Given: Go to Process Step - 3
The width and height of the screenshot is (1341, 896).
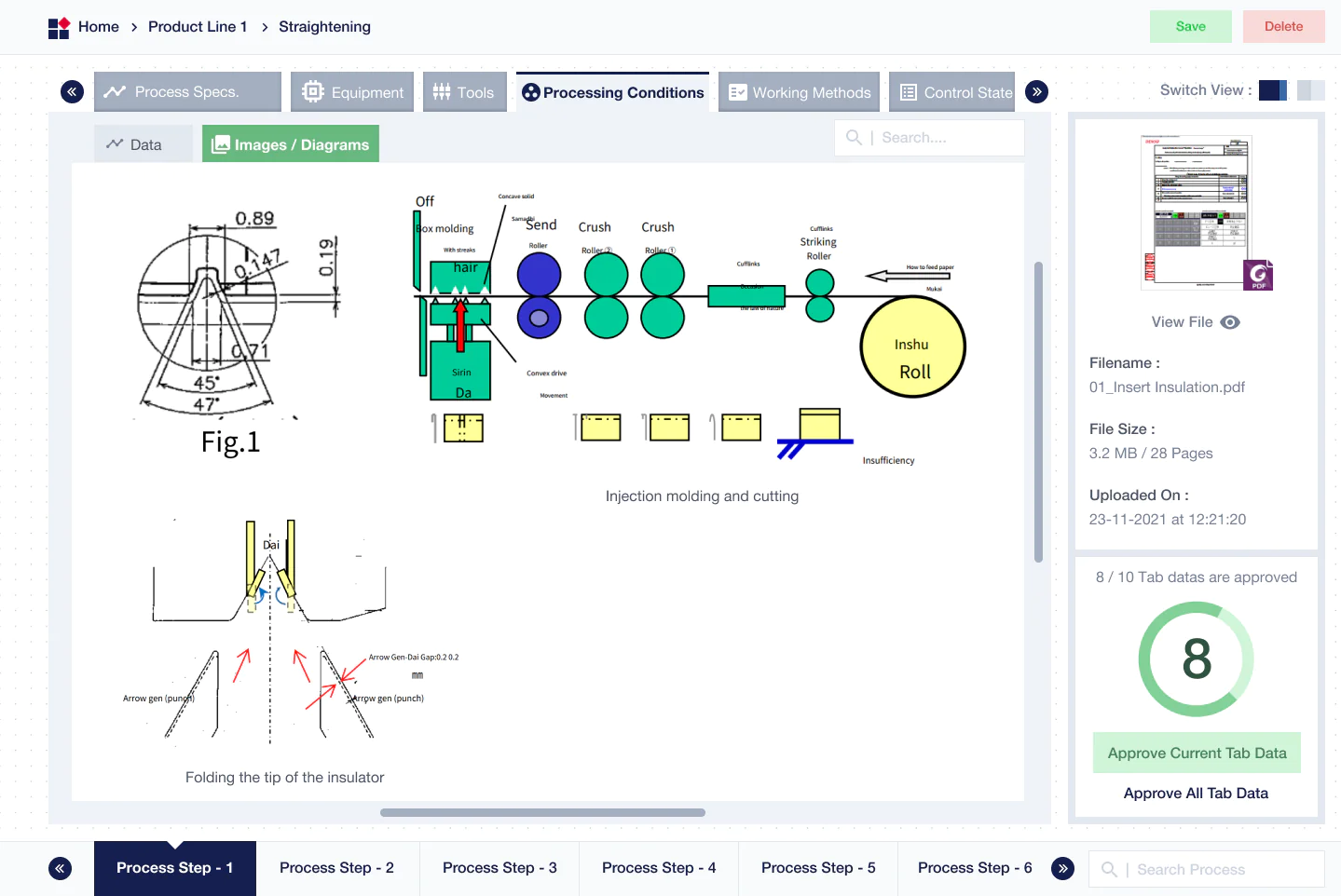Looking at the screenshot, I should pos(499,869).
